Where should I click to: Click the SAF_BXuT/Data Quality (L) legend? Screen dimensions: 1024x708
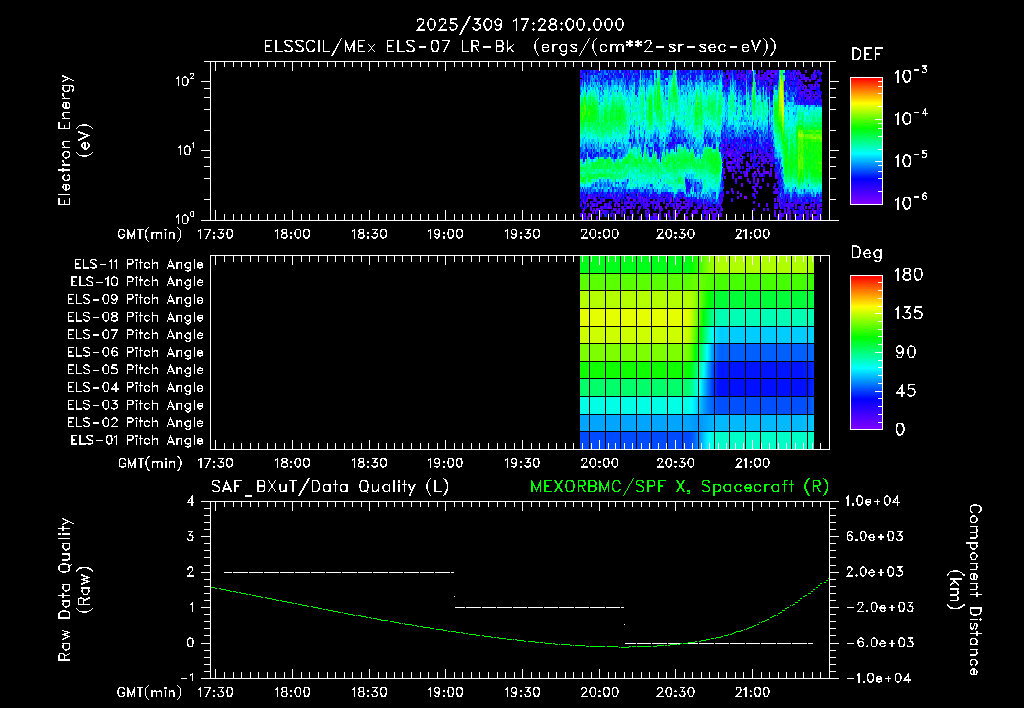(x=330, y=487)
